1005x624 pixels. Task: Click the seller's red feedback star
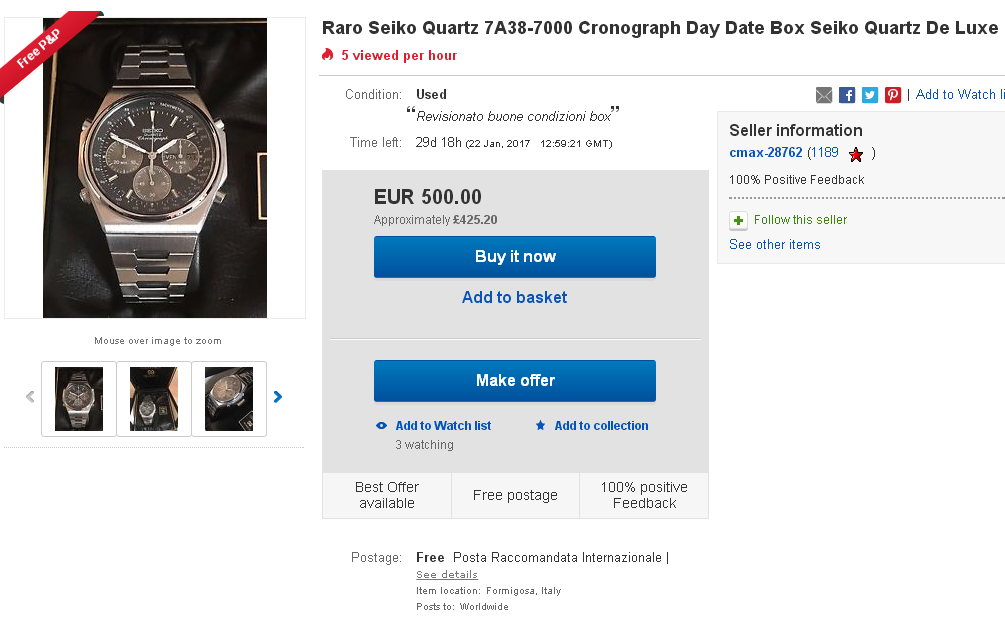click(856, 154)
